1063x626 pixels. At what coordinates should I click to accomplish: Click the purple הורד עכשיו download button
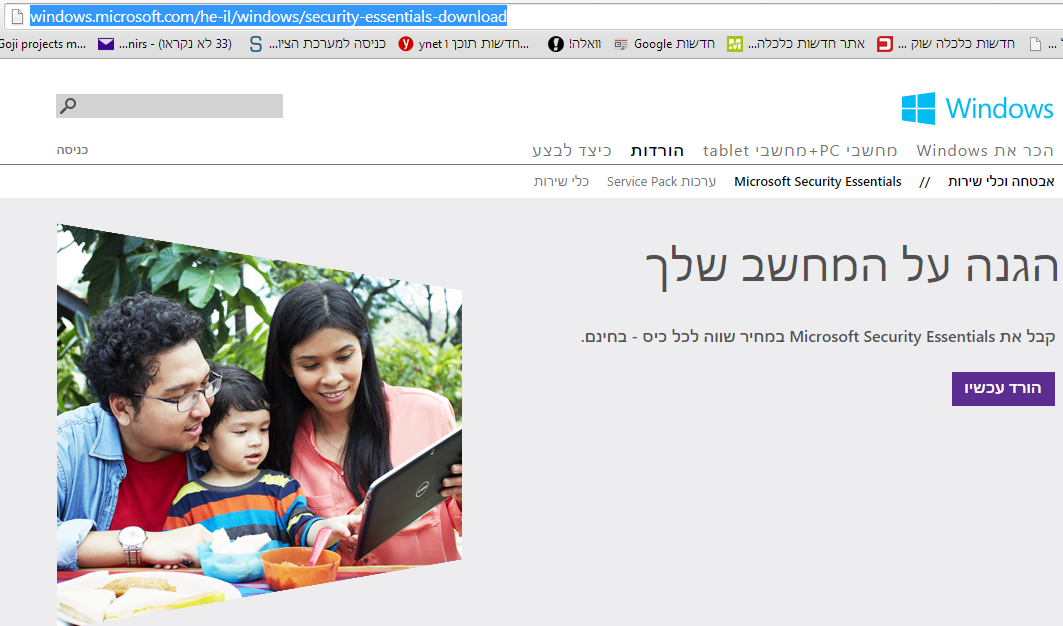[x=1003, y=389]
